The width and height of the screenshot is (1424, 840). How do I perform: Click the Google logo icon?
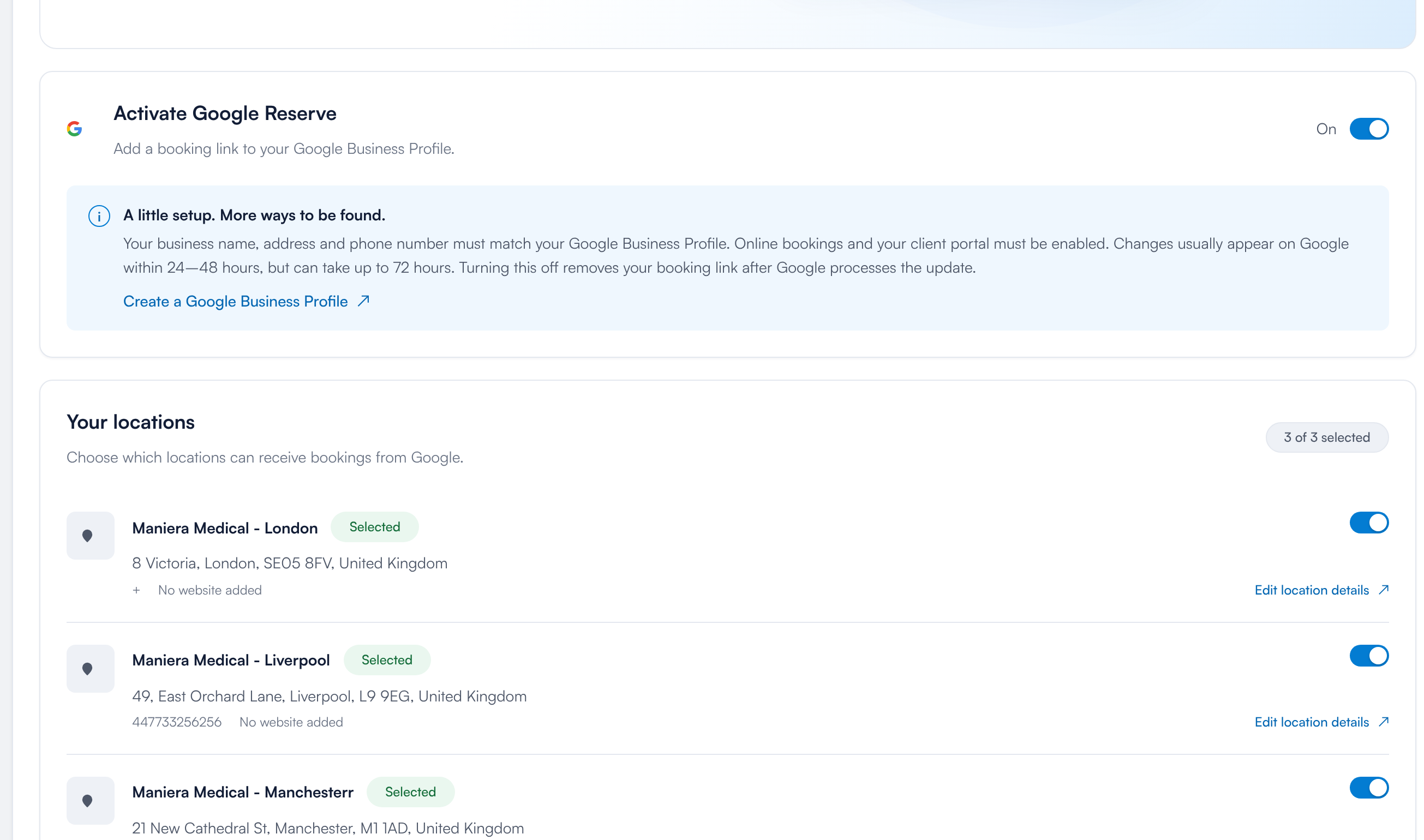[74, 129]
